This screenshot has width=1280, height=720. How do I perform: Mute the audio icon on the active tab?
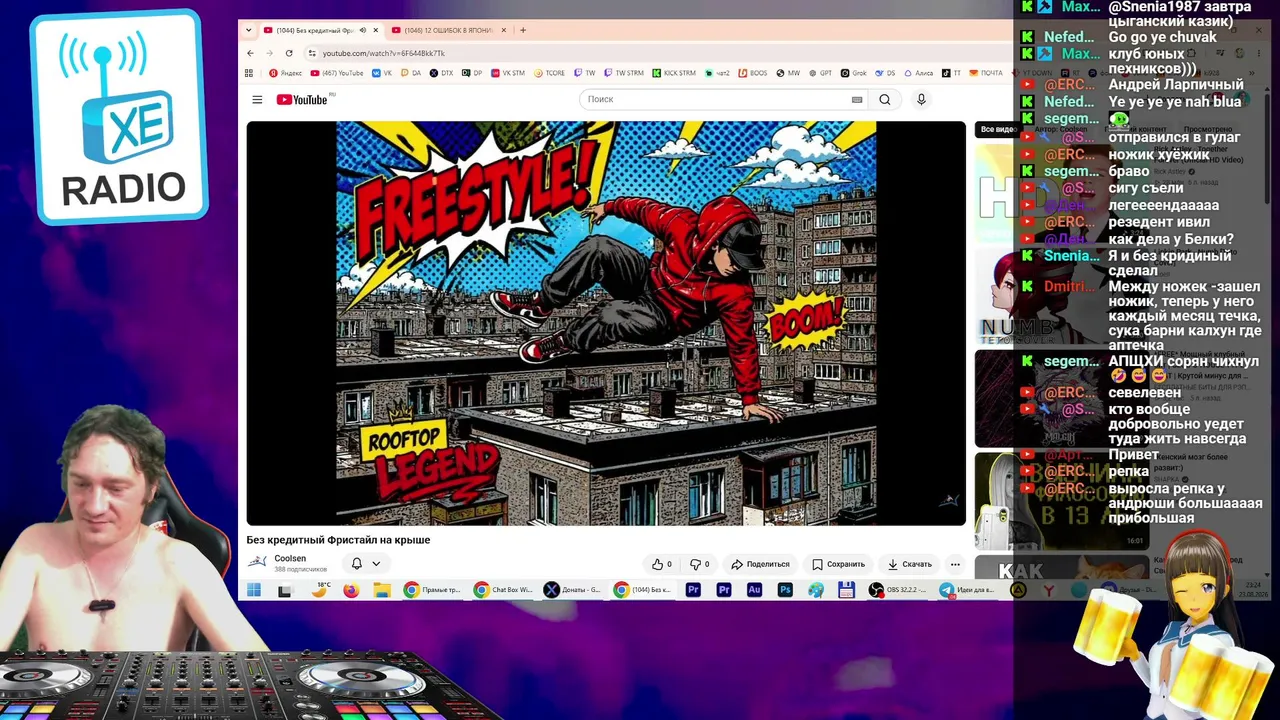tap(363, 31)
